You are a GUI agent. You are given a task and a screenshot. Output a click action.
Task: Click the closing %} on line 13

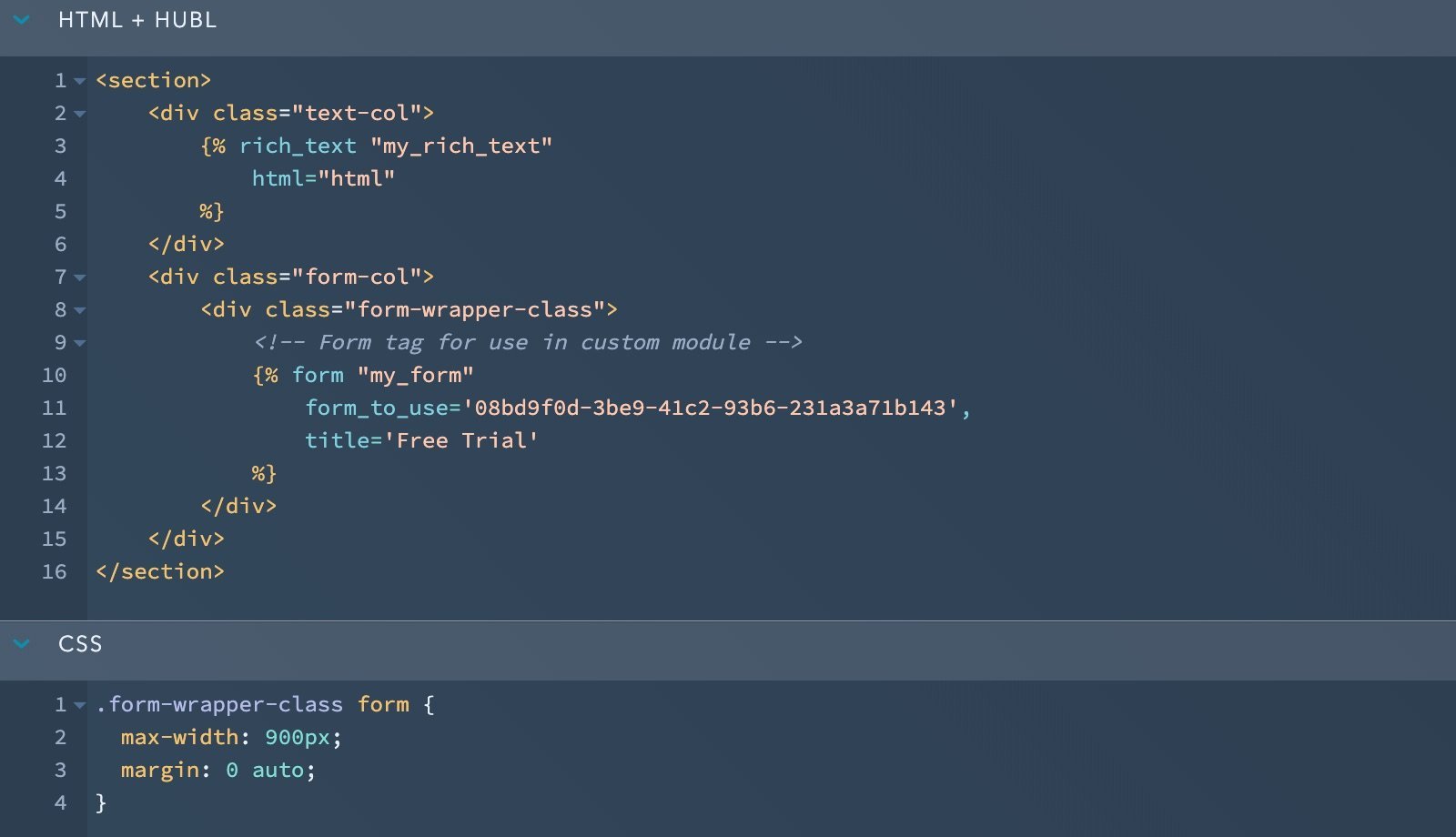point(264,473)
